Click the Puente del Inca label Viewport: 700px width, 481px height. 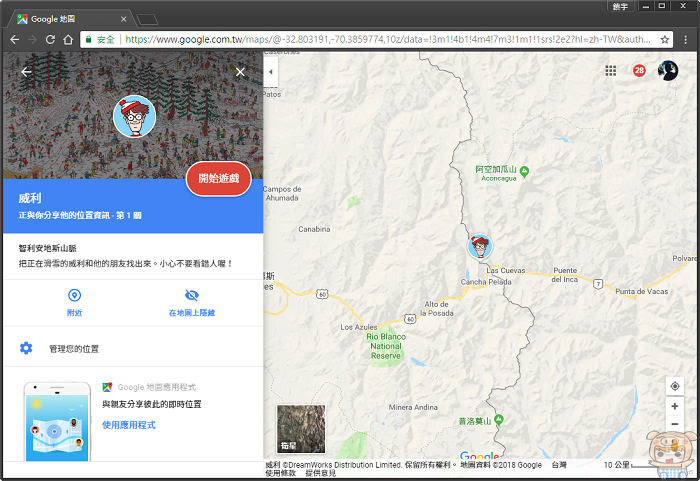coord(565,275)
